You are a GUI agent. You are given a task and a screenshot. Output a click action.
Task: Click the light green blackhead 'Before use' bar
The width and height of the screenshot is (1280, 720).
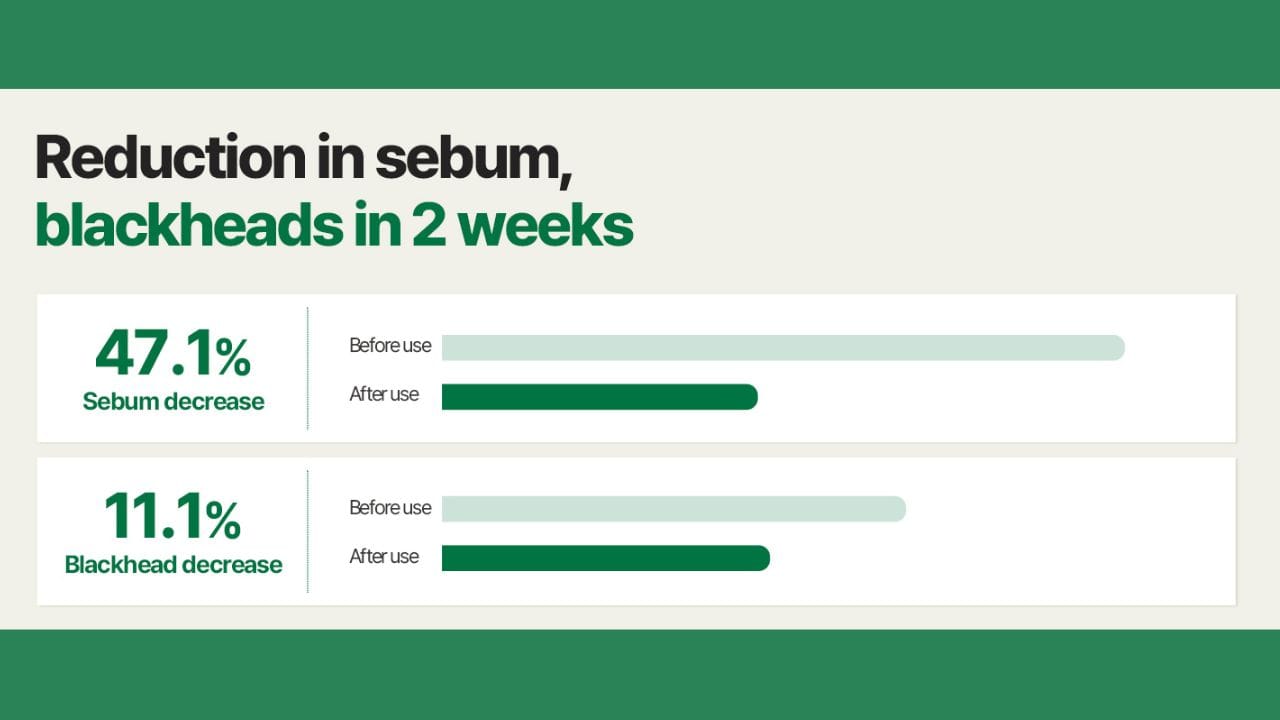(673, 509)
